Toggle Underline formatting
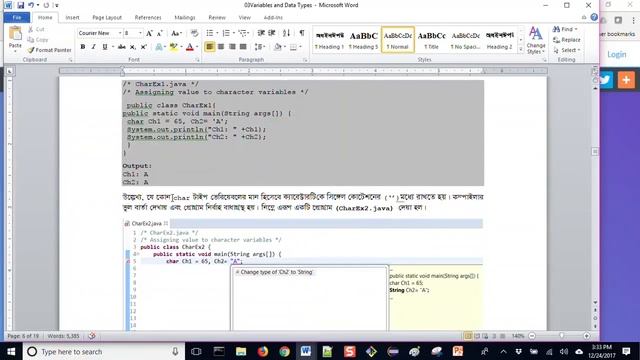This screenshot has height=360, width=640. coord(105,47)
